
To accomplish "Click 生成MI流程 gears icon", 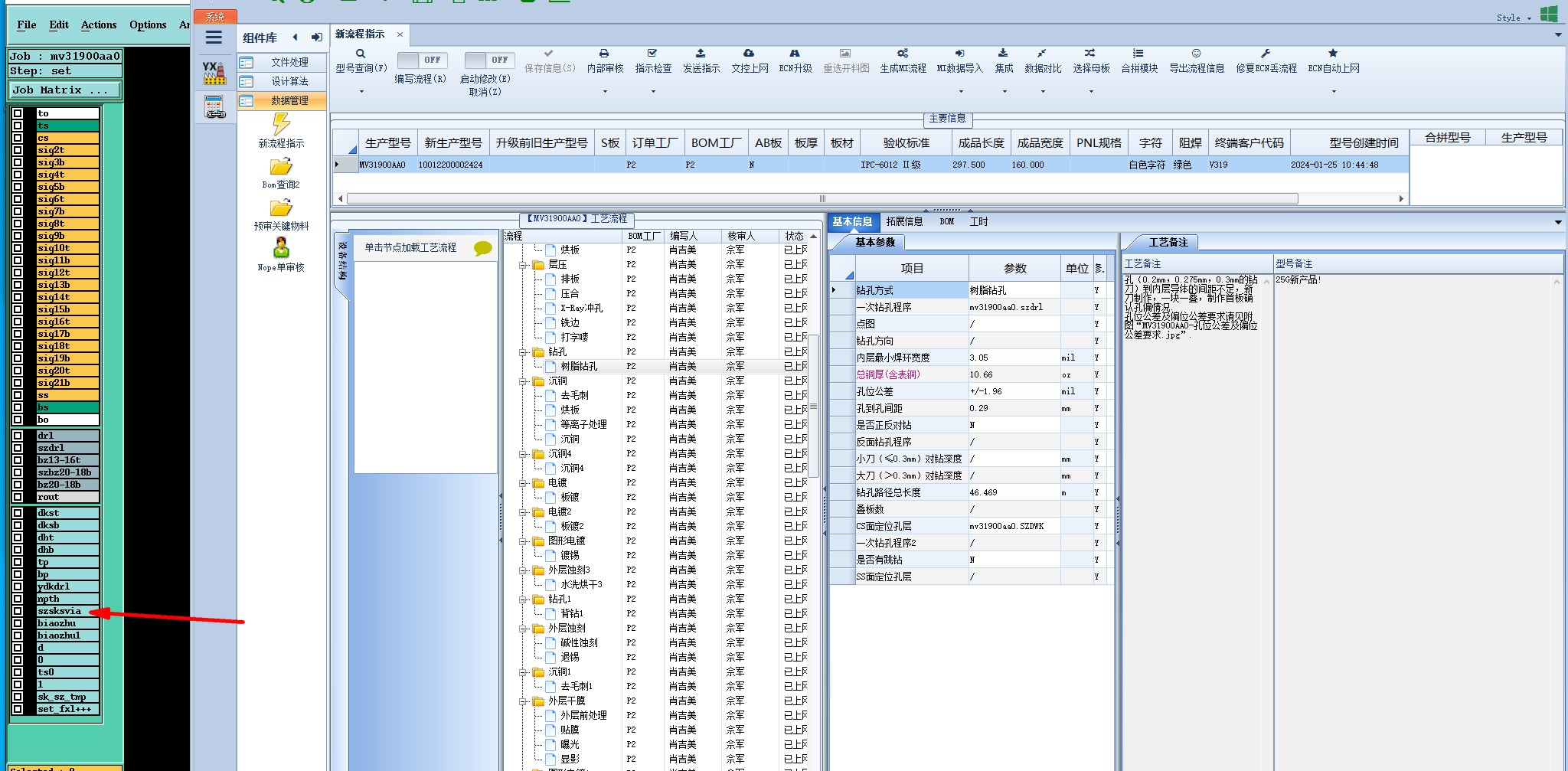I will click(903, 54).
